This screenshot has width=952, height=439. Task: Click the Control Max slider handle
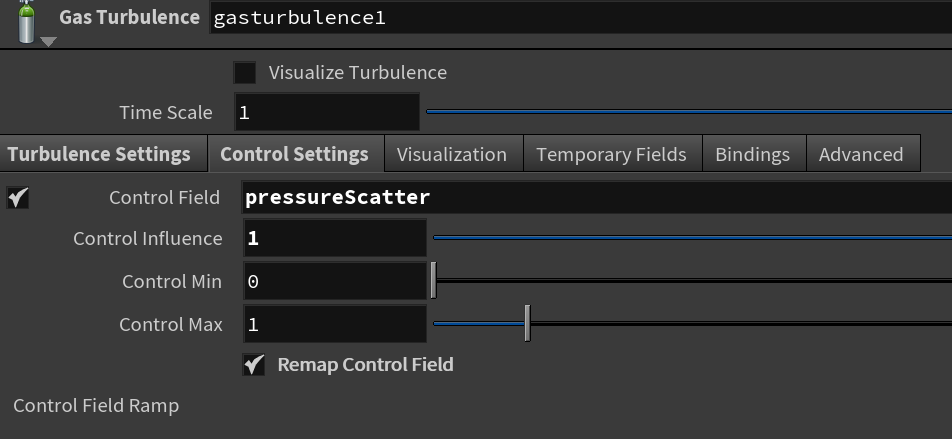[x=528, y=324]
